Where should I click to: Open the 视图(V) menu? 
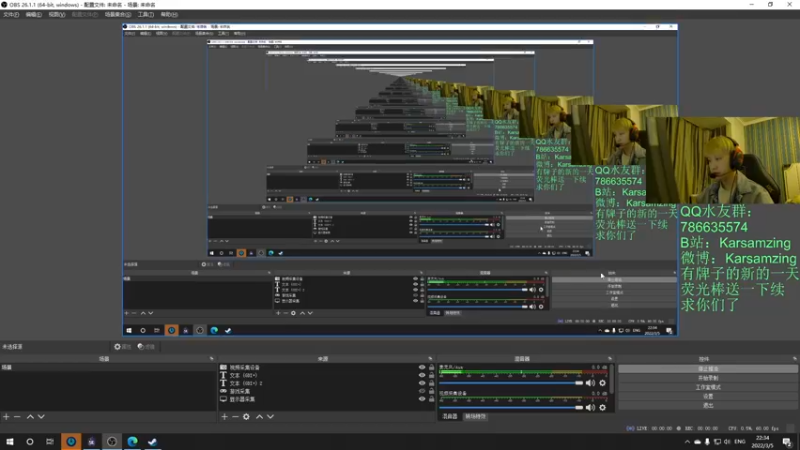57,15
